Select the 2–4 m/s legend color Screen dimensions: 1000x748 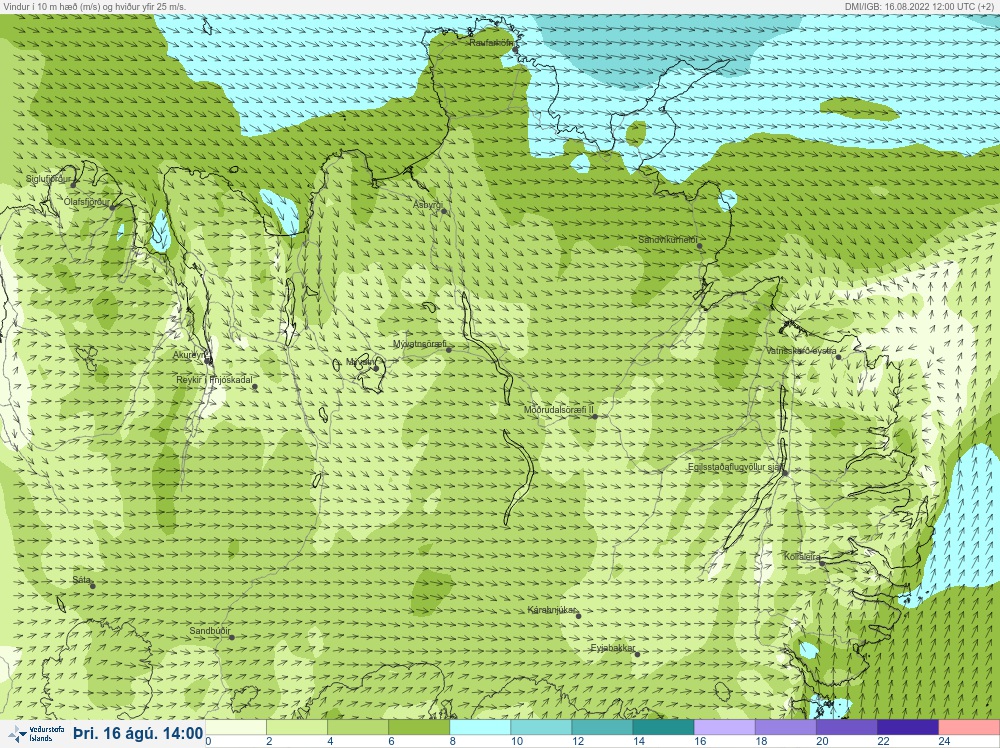(x=297, y=727)
